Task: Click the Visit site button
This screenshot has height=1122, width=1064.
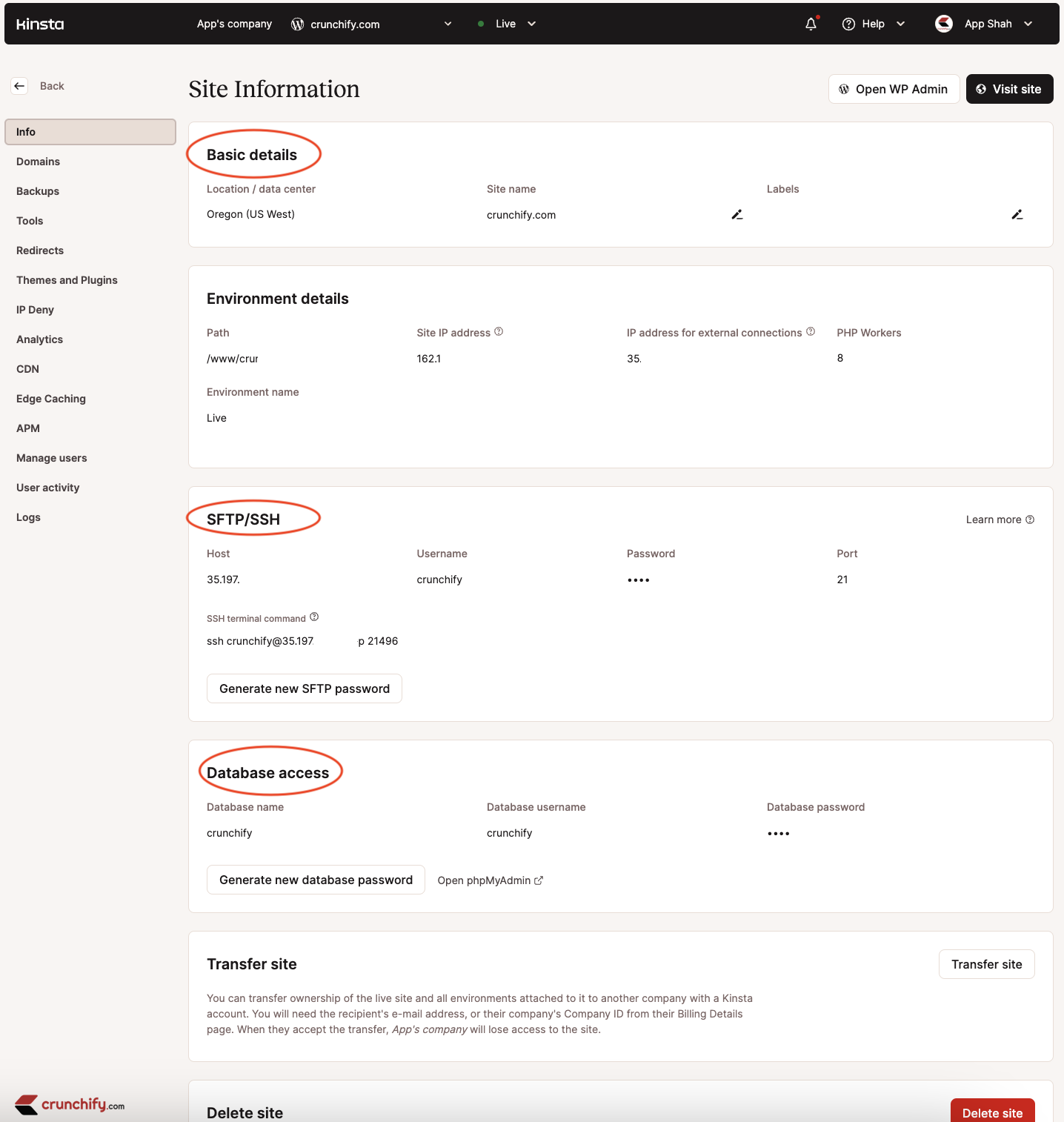Action: [1010, 89]
